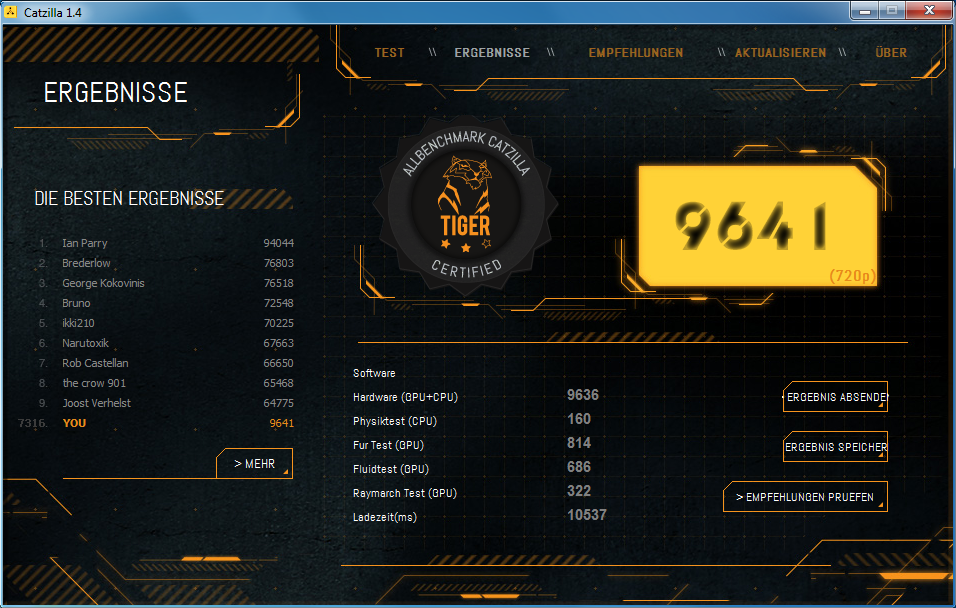The image size is (956, 608).
Task: Select ikki210 leaderboard entry
Action: pyautogui.click(x=165, y=323)
